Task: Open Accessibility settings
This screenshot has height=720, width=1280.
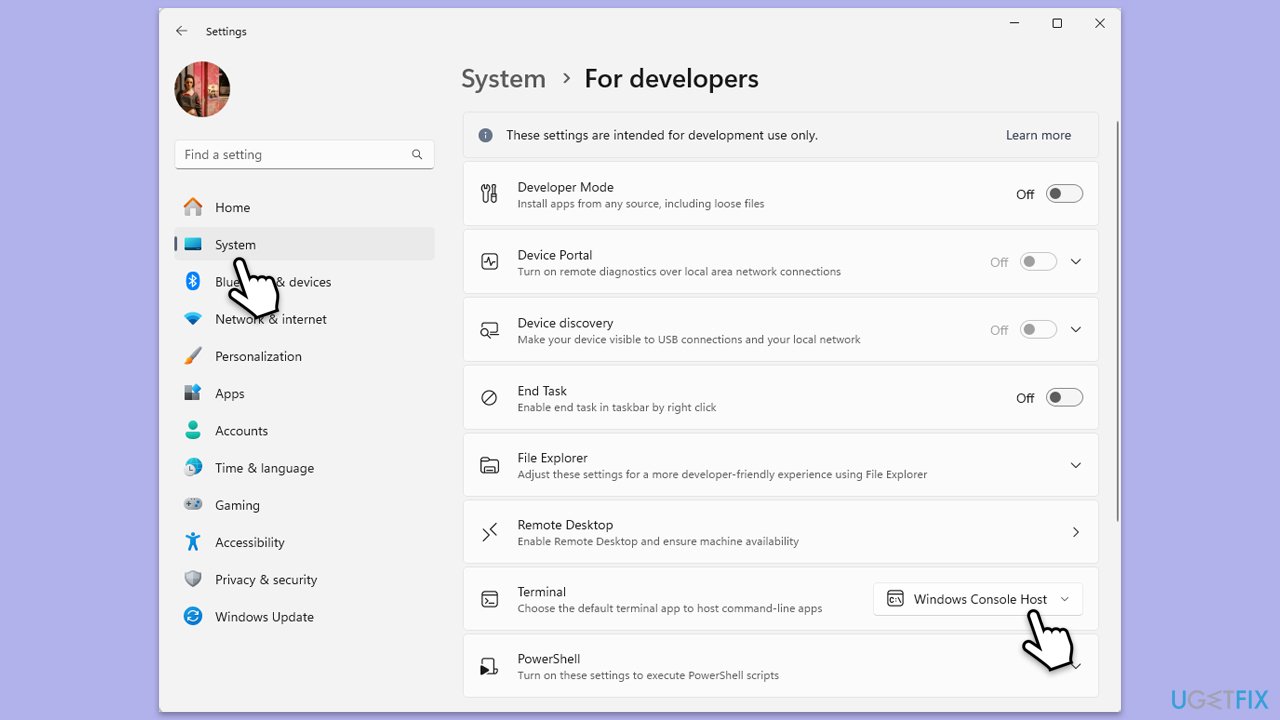Action: (x=304, y=542)
